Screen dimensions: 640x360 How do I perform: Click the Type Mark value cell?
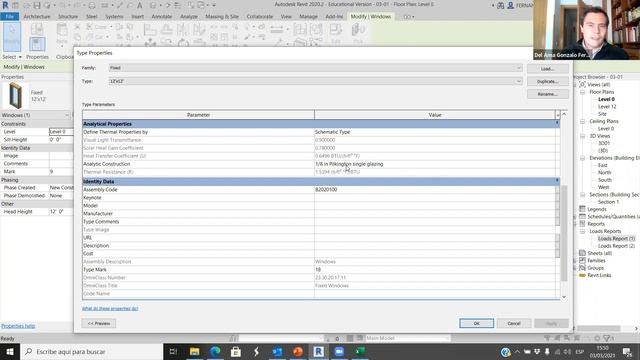tap(435, 269)
